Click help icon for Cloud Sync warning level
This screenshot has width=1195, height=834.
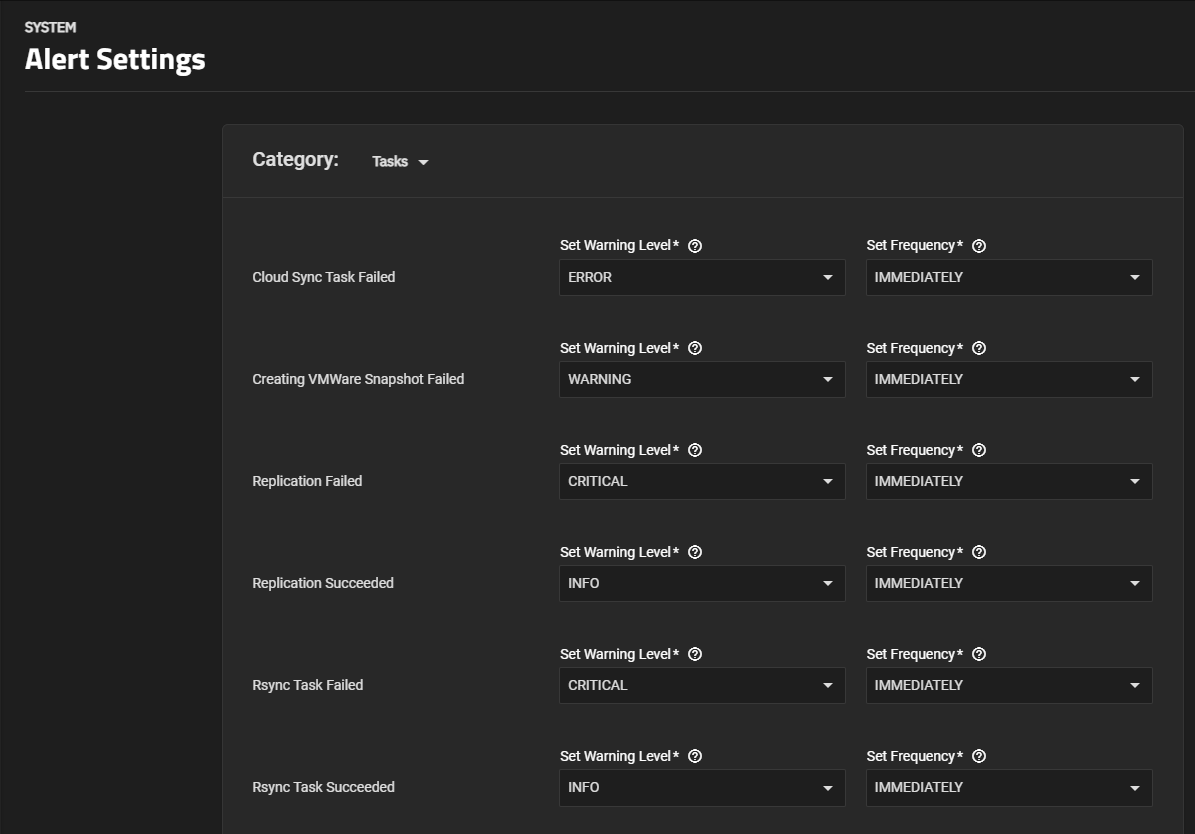pos(695,246)
